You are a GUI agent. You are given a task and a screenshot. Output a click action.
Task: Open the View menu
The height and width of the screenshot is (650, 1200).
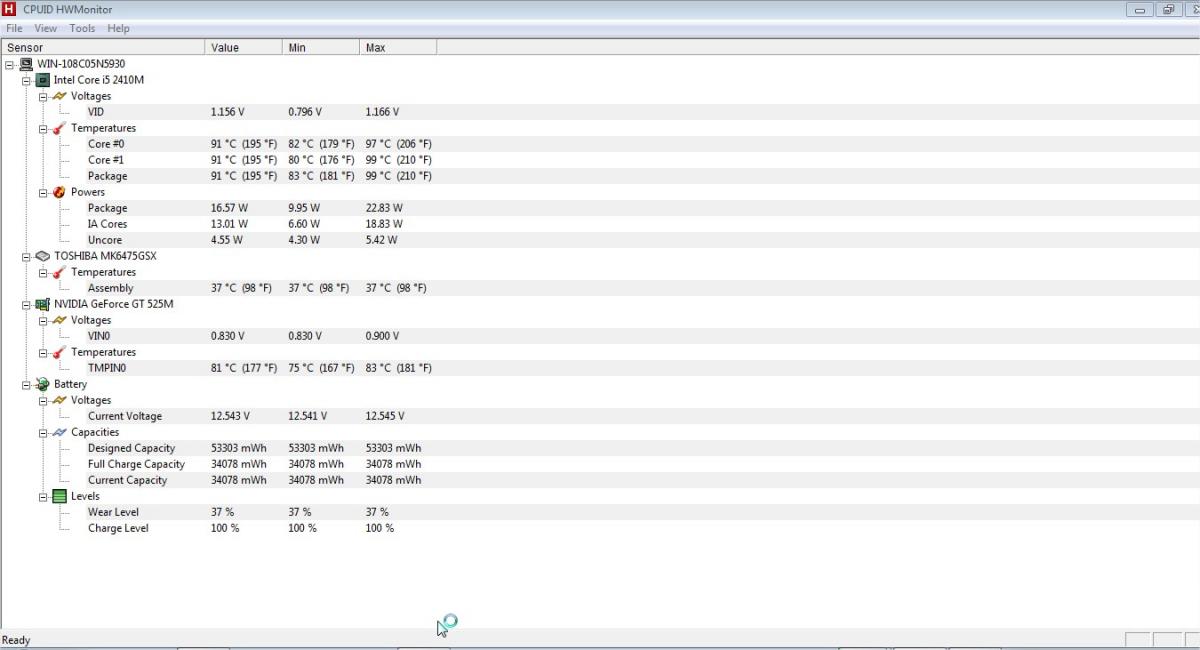[46, 28]
